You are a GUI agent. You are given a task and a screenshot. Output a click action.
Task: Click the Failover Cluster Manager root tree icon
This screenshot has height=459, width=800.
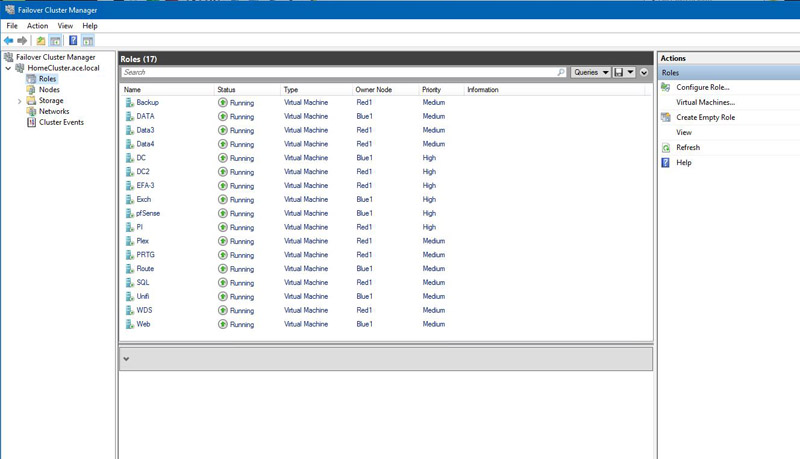click(9, 57)
